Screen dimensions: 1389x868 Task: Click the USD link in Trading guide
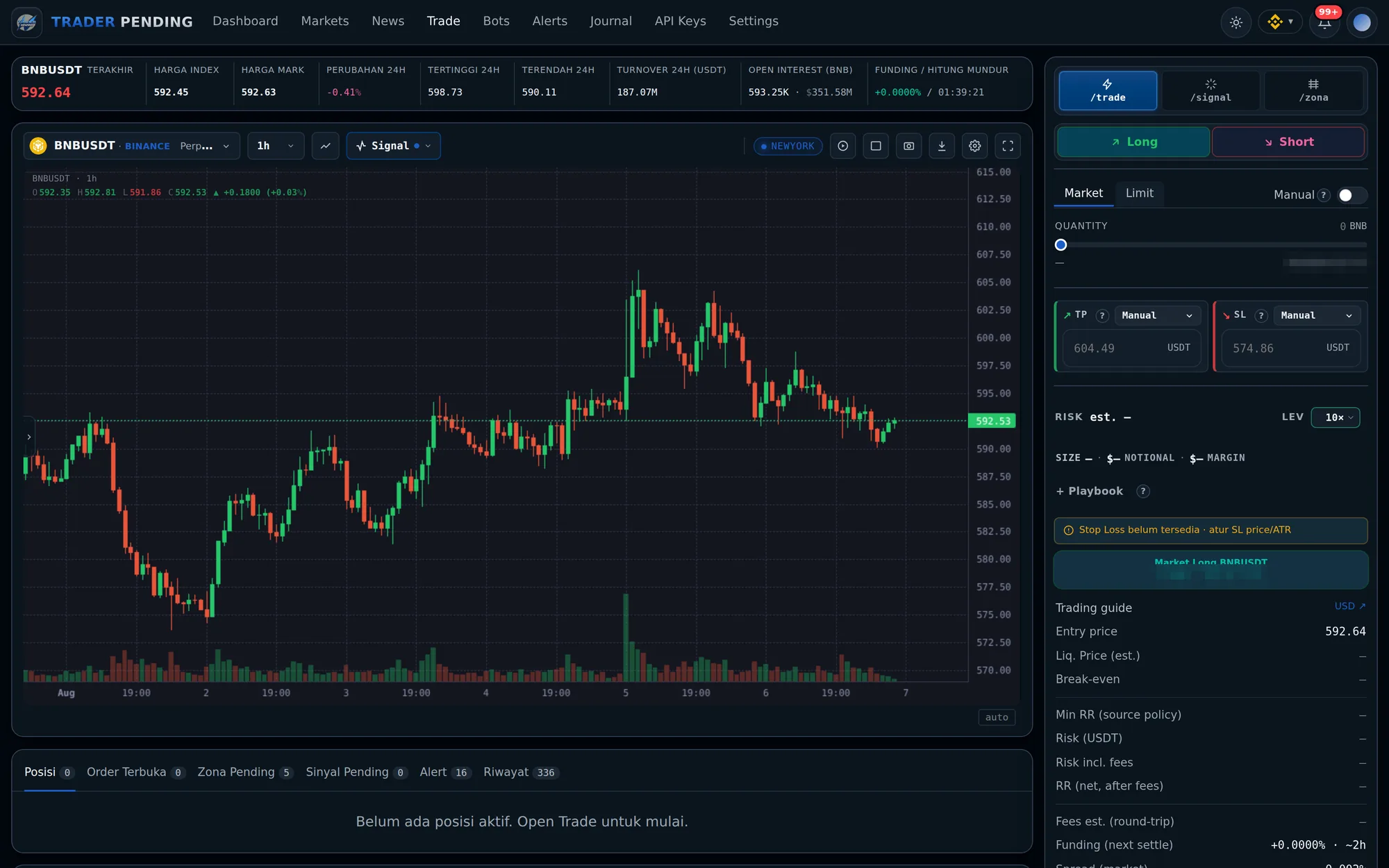pyautogui.click(x=1349, y=606)
